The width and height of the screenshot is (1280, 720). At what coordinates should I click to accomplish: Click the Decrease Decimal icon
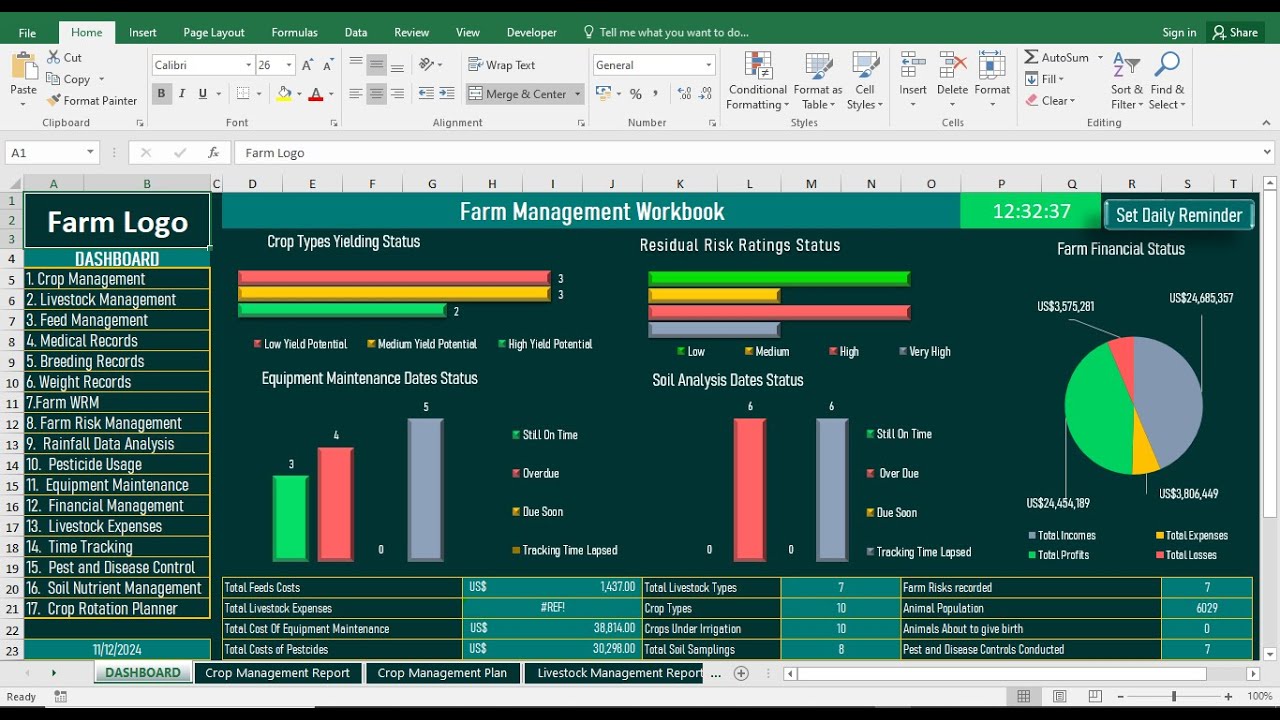click(705, 94)
